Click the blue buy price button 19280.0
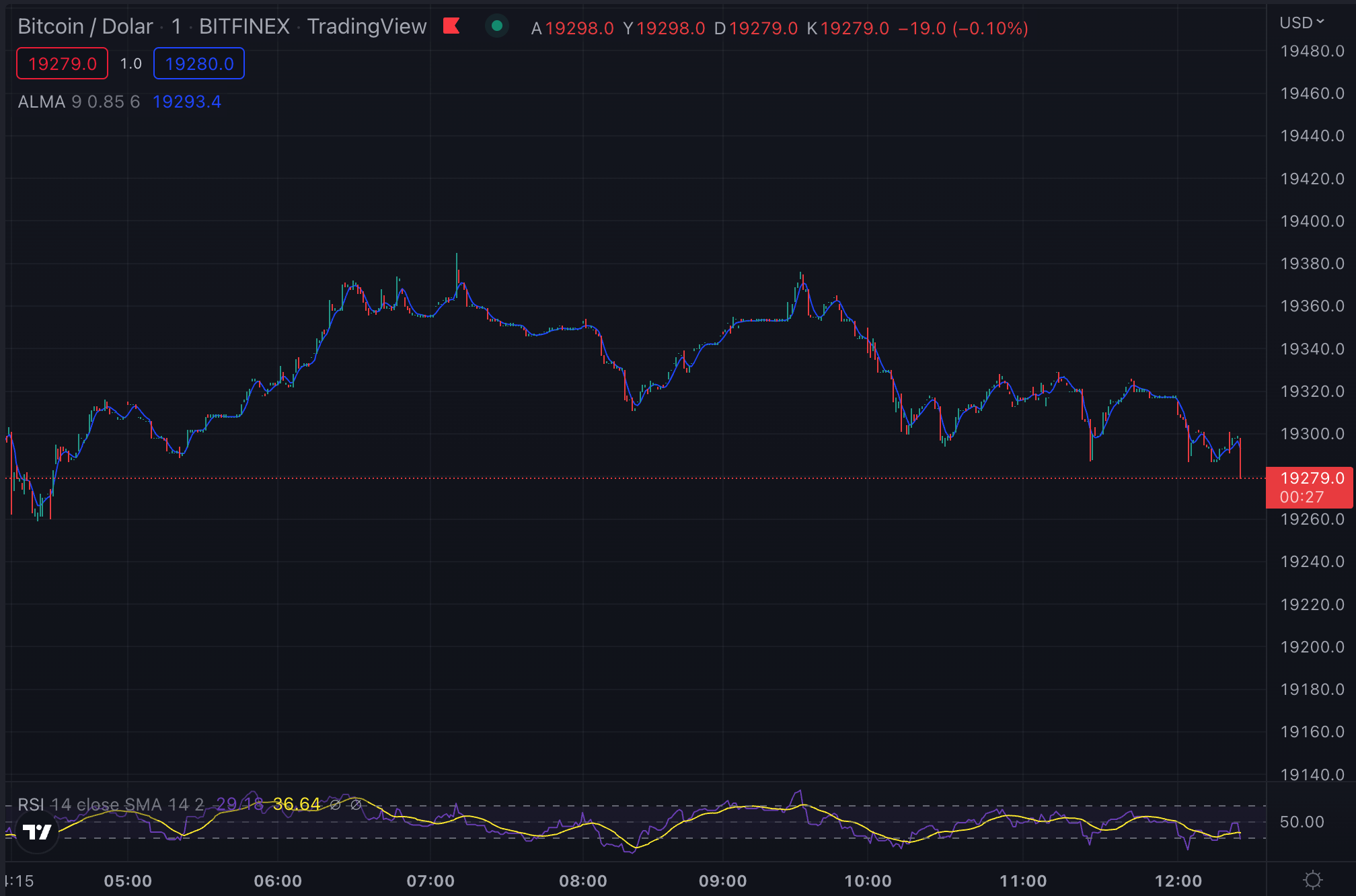This screenshot has width=1356, height=896. [x=199, y=64]
